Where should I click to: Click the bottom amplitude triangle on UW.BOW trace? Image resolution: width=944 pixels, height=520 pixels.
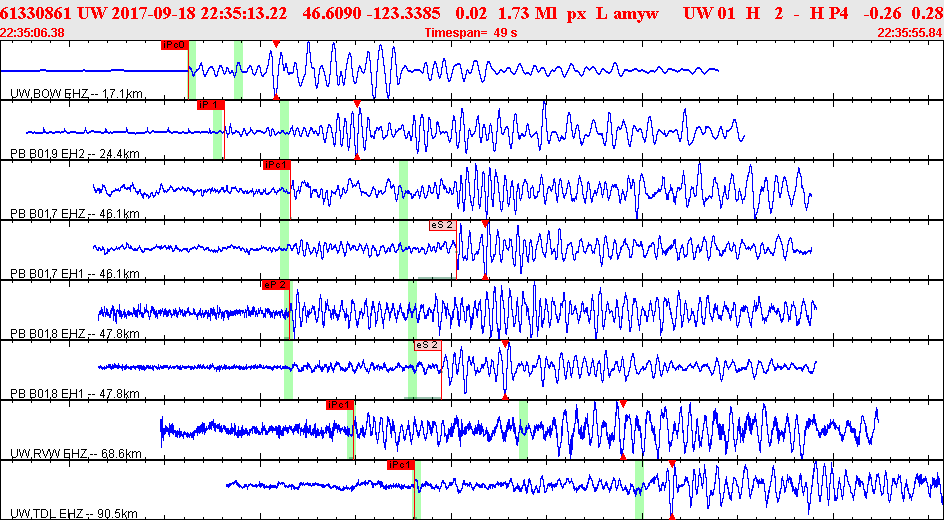point(276,96)
